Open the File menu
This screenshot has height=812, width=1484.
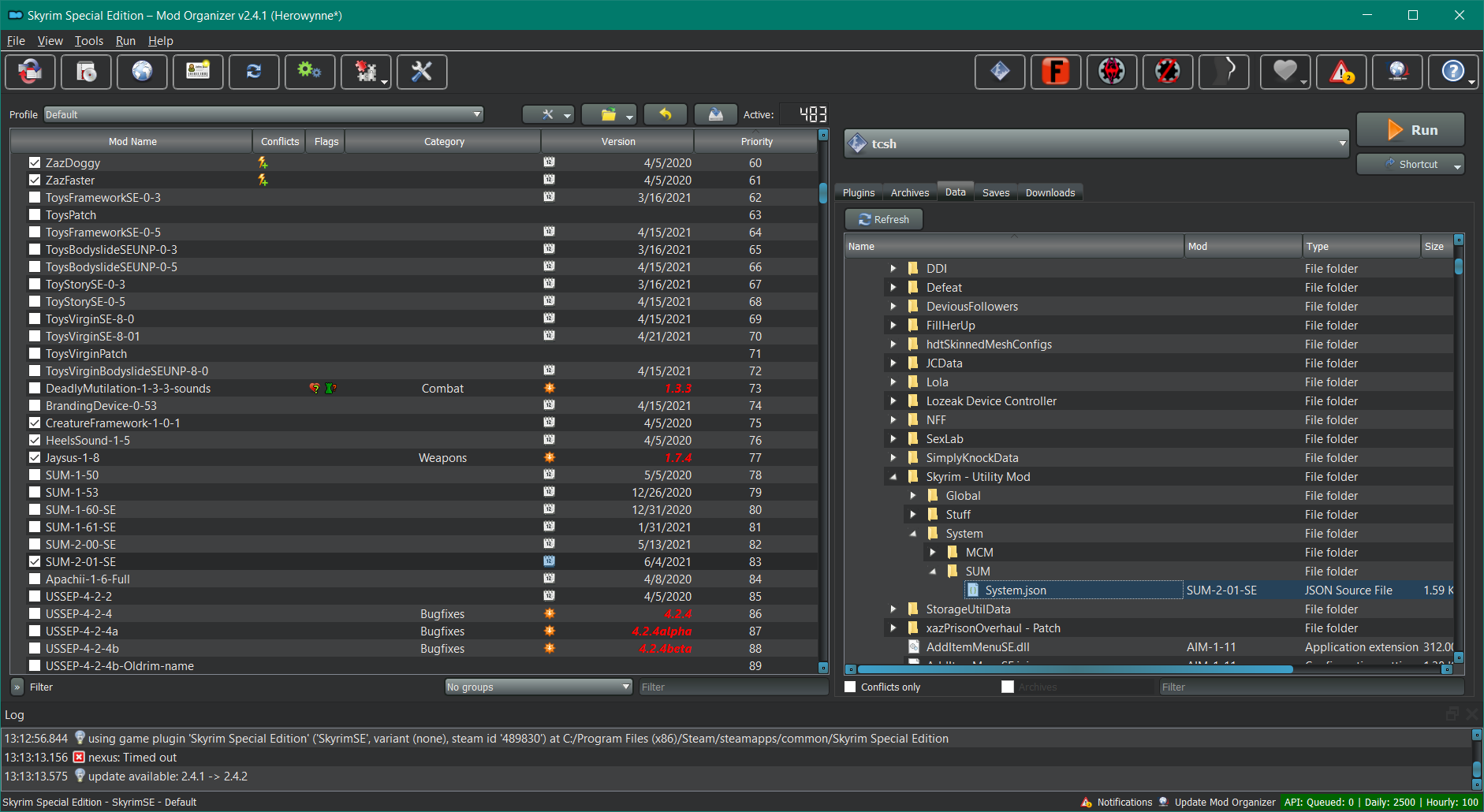click(x=16, y=41)
